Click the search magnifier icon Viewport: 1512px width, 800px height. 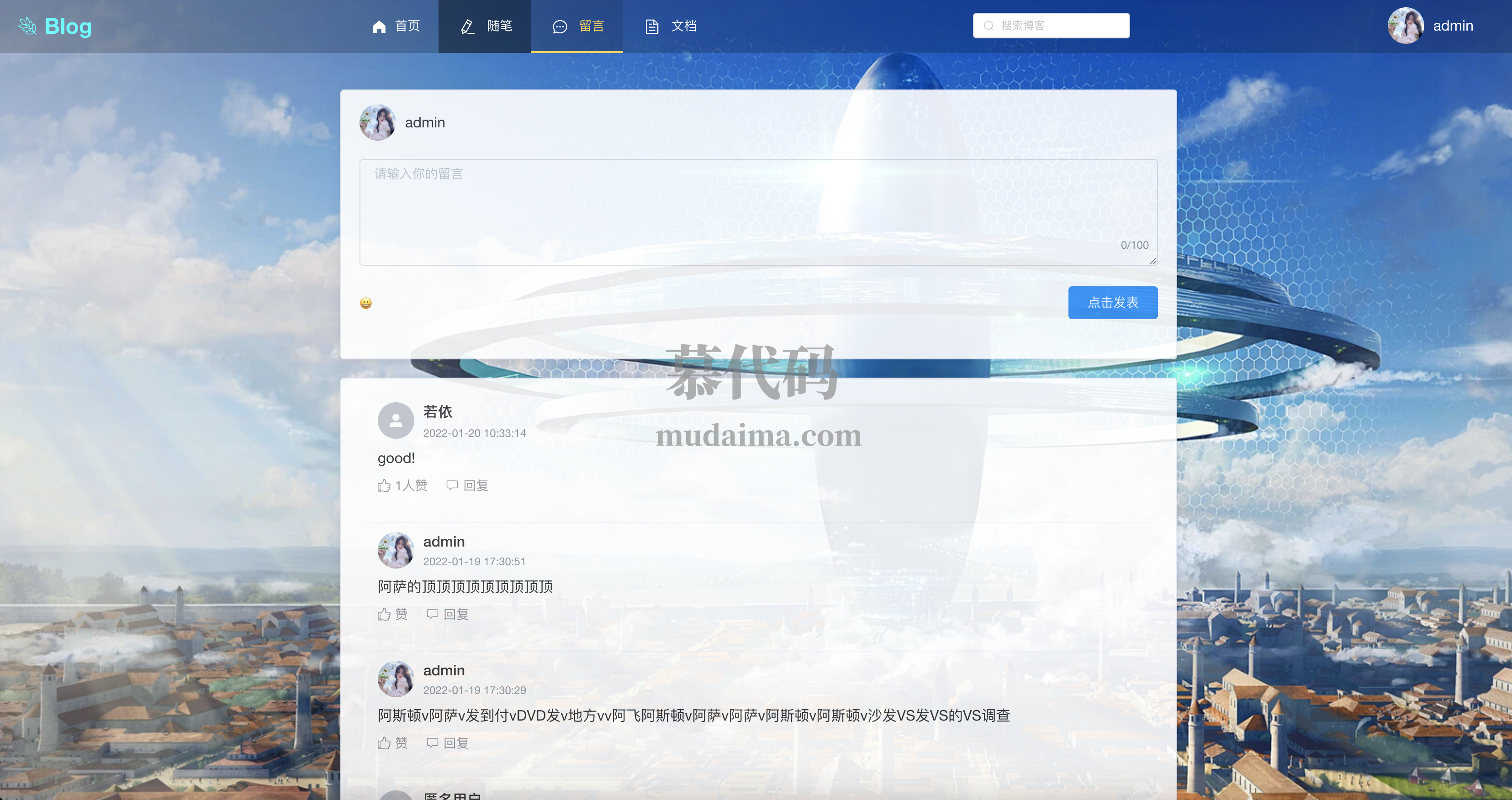(989, 25)
